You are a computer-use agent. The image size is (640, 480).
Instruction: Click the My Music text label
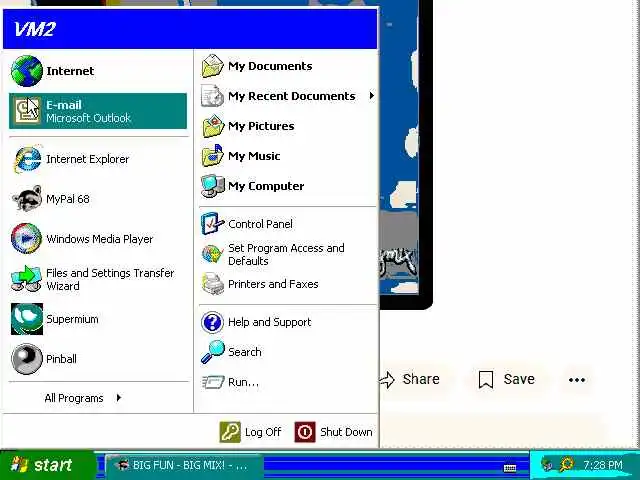pyautogui.click(x=254, y=156)
